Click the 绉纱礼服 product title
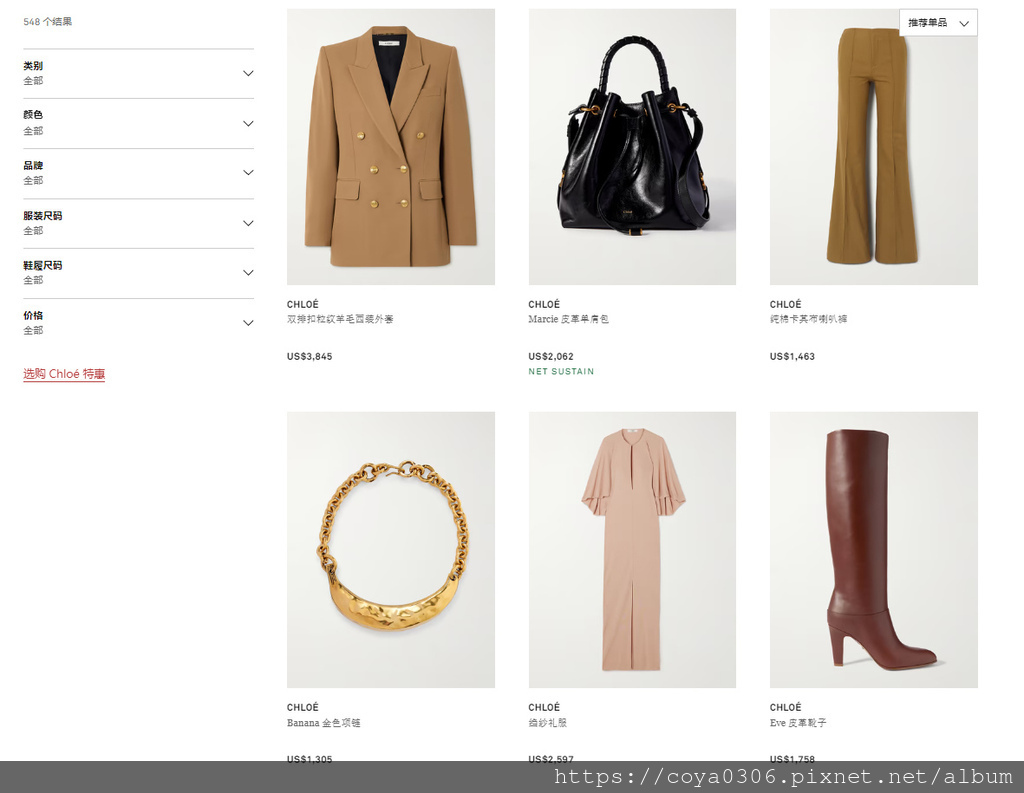1024x793 pixels. (x=547, y=722)
